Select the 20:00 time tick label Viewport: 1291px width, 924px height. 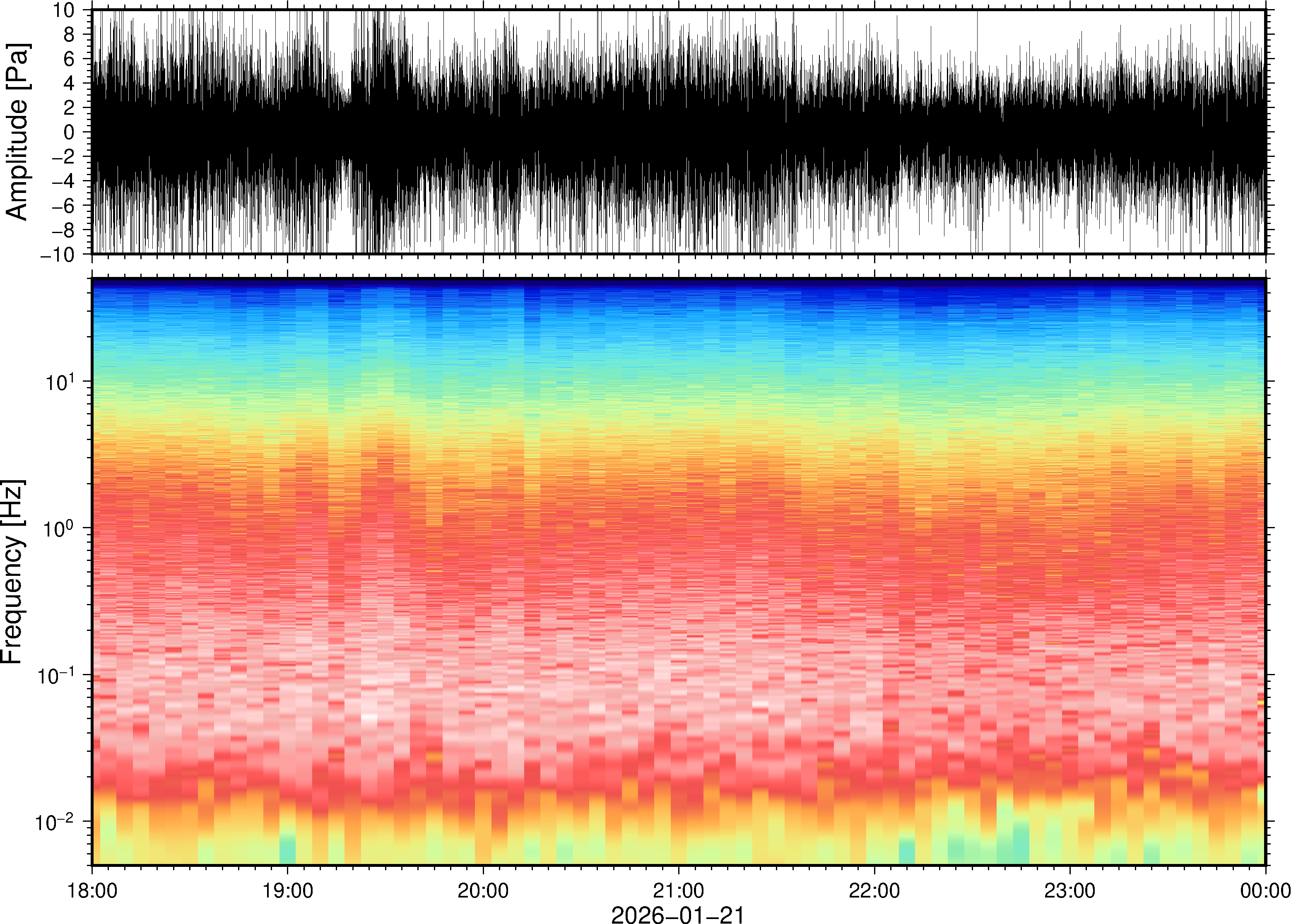tap(483, 890)
